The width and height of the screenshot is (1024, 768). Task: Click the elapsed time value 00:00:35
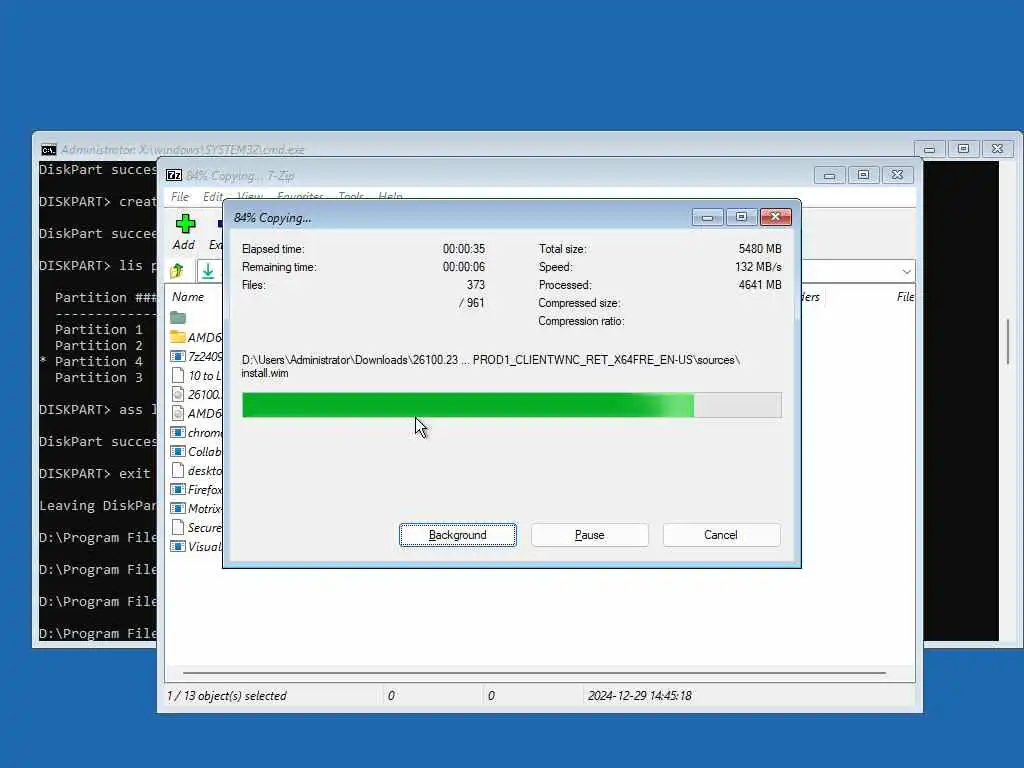click(x=464, y=249)
